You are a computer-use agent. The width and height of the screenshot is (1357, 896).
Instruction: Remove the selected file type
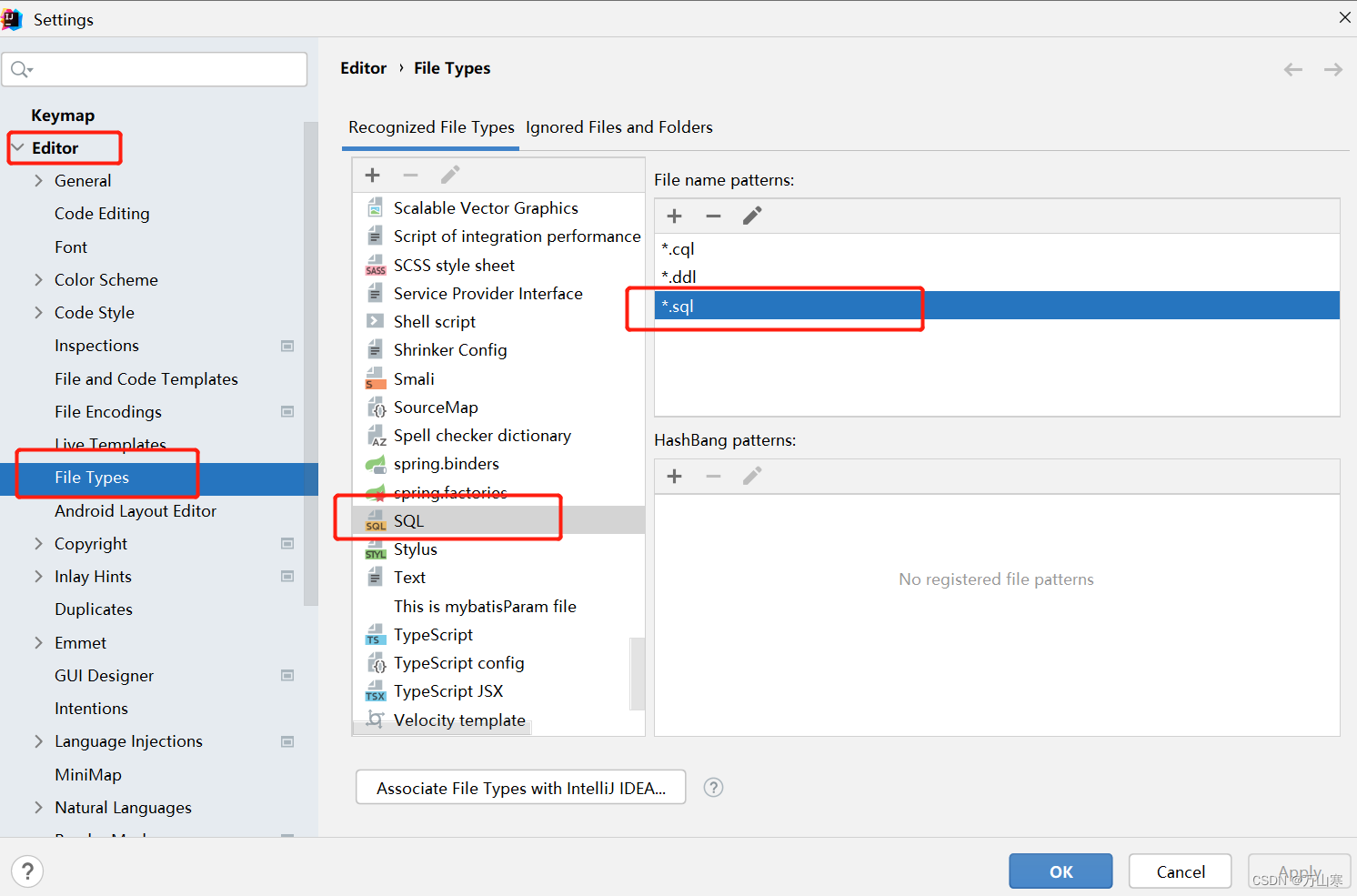(410, 174)
